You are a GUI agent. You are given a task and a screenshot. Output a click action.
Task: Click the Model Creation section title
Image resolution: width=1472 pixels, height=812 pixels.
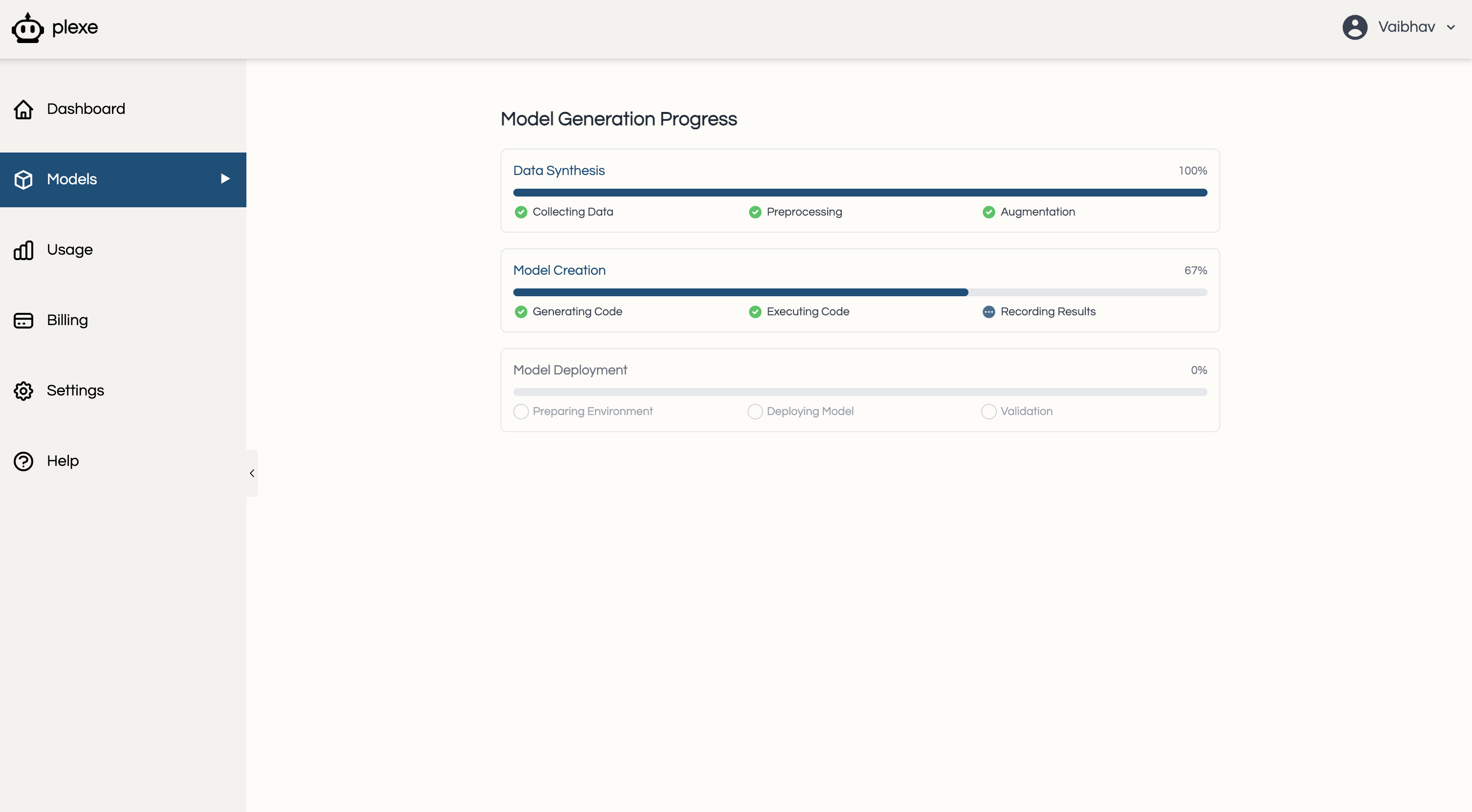click(559, 270)
